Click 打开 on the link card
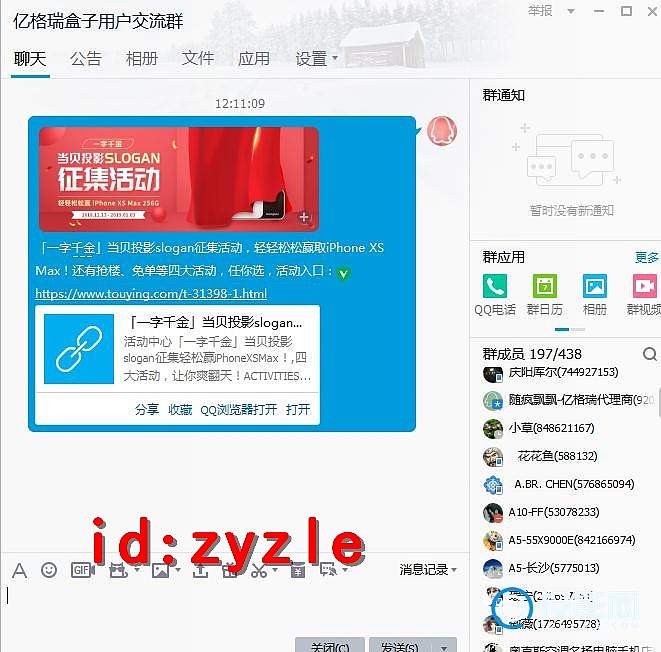 [298, 409]
